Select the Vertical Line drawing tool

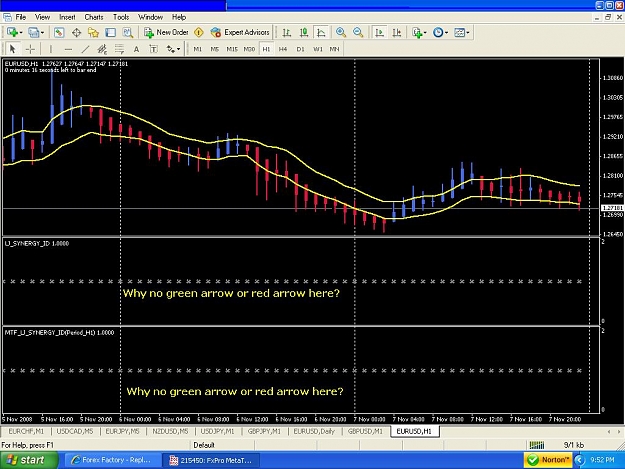pyautogui.click(x=51, y=49)
